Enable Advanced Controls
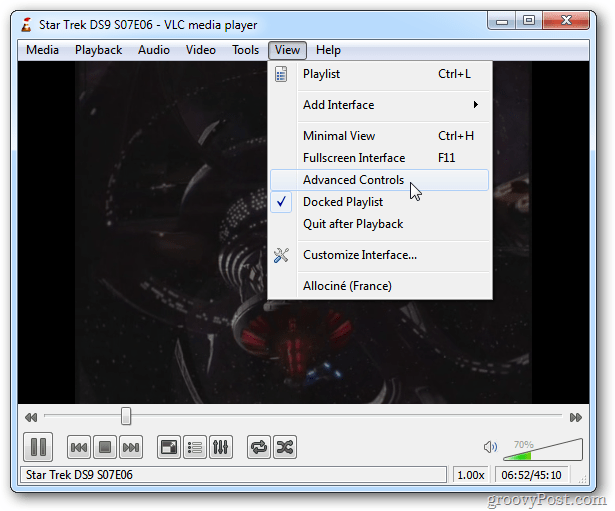The width and height of the screenshot is (615, 511). 380,180
